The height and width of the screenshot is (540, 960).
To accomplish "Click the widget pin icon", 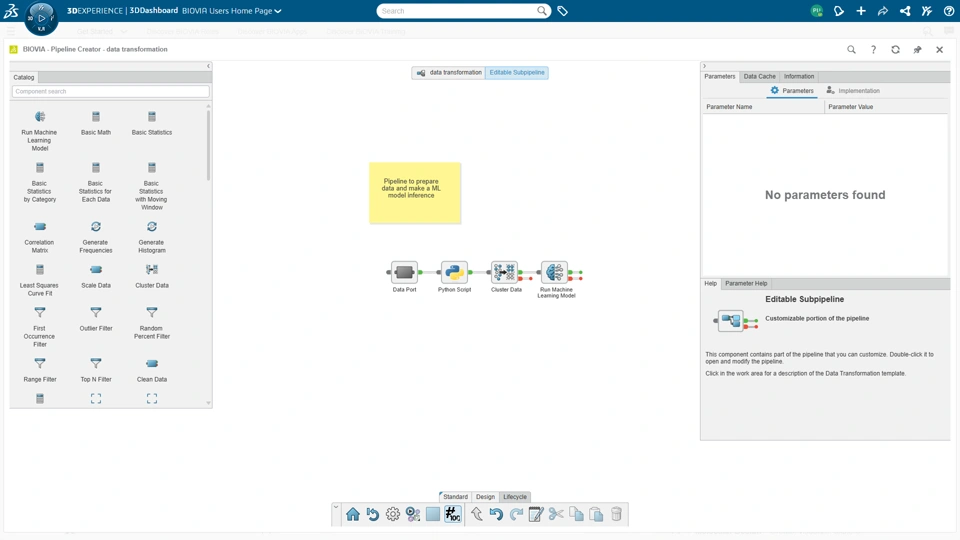I will [917, 50].
